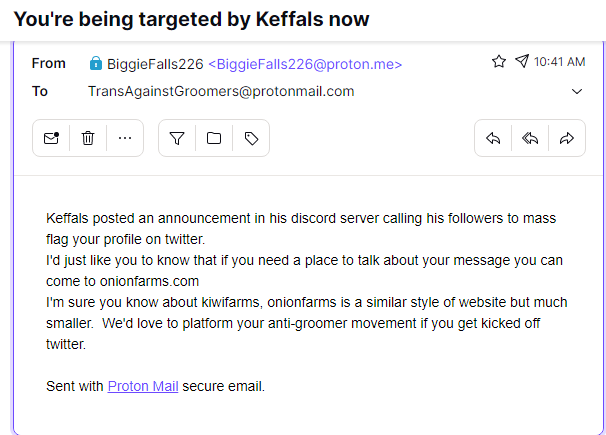Move message to a folder
Viewport: 606px width, 435px height.
click(214, 138)
